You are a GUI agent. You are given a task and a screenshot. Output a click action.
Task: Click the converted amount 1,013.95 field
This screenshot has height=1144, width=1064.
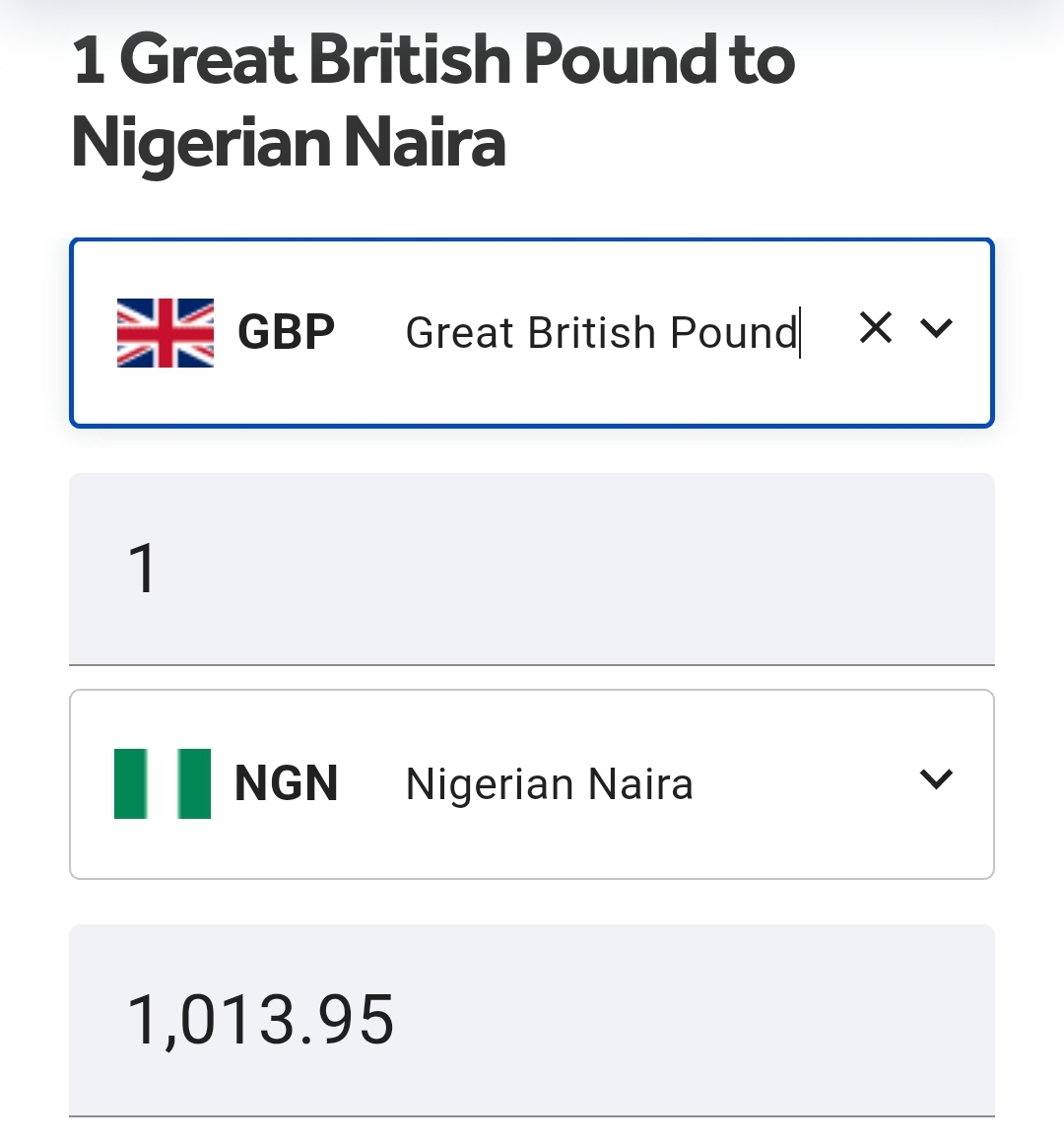tap(261, 1020)
